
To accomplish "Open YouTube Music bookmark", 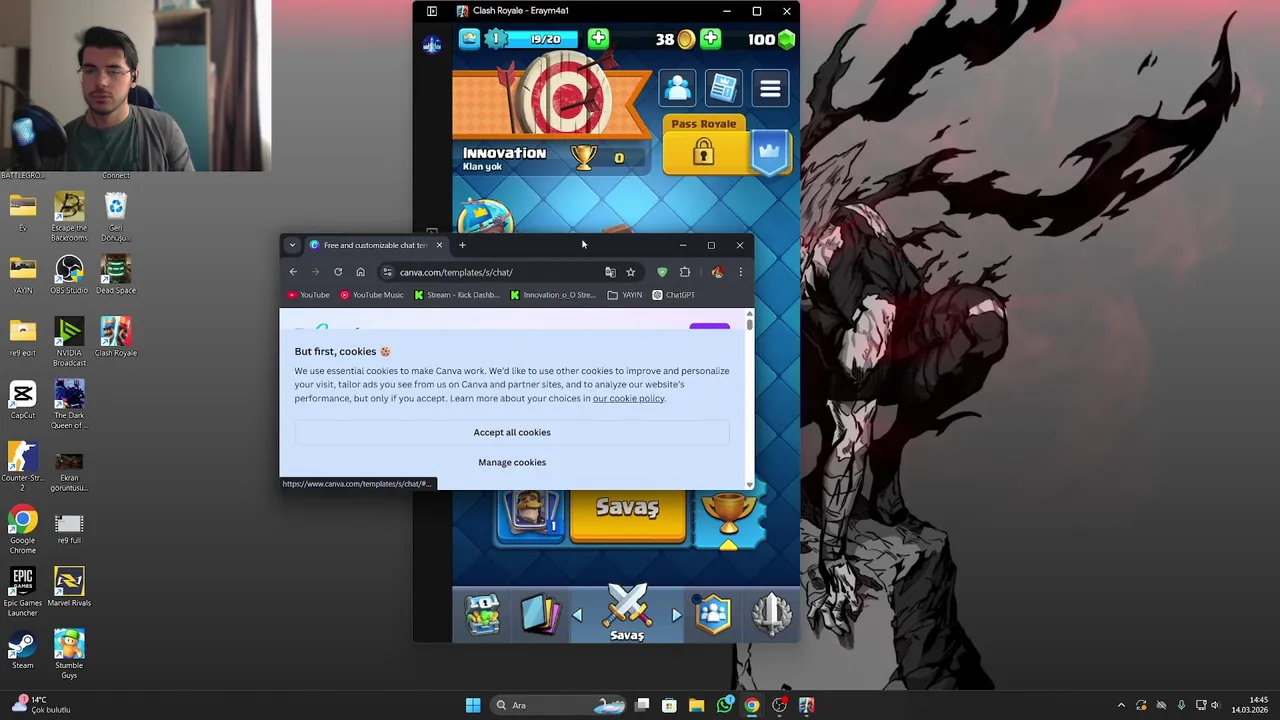I will 372,295.
